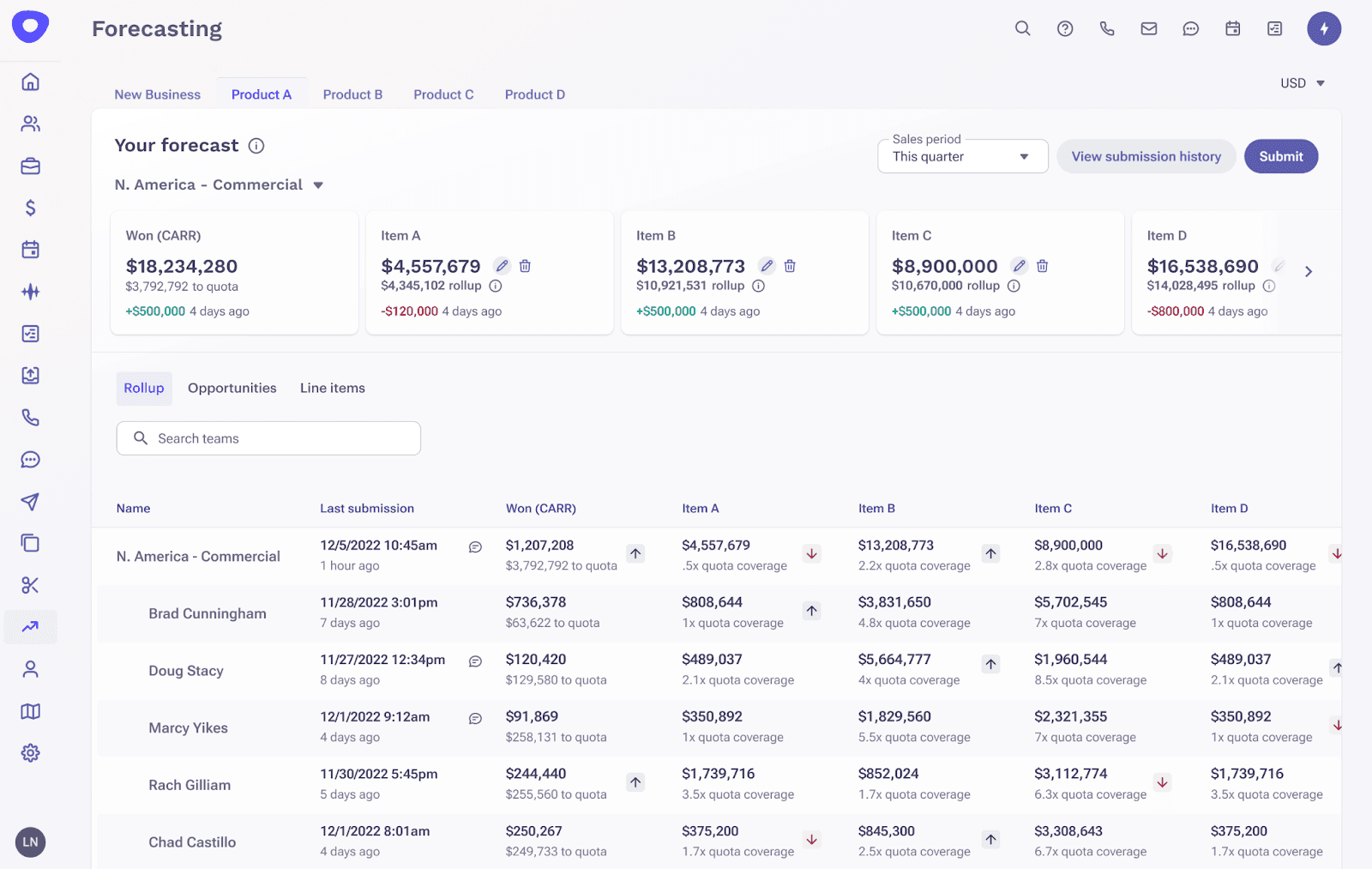
Task: Expand N. America - Commercial team selector
Action: [318, 185]
